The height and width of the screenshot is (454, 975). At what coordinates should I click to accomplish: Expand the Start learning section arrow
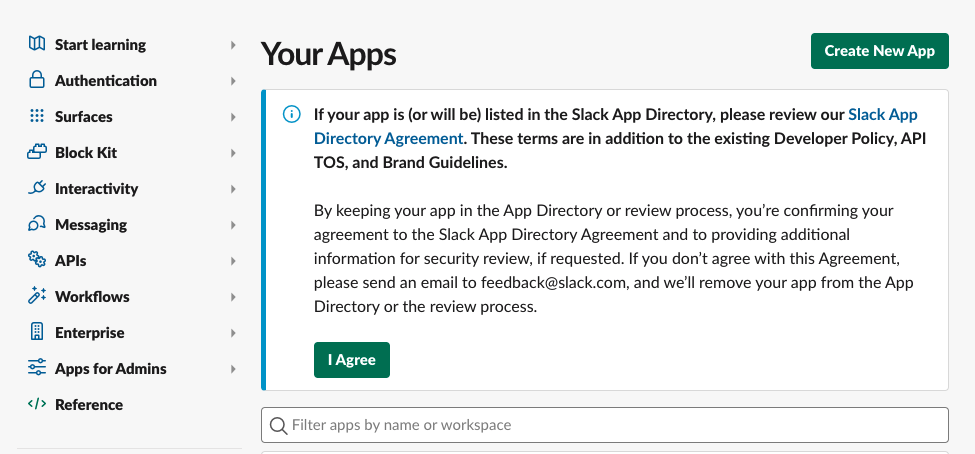click(233, 45)
